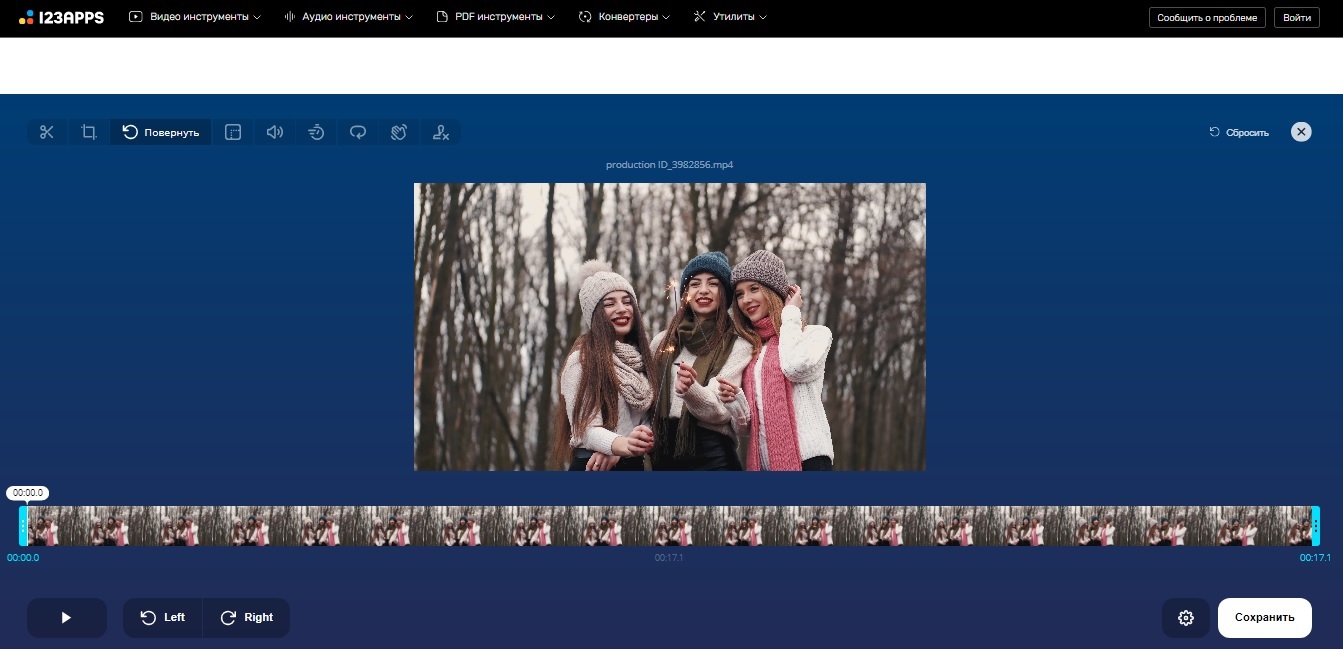Open the Утилиты menu
The width and height of the screenshot is (1343, 649).
pyautogui.click(x=730, y=17)
